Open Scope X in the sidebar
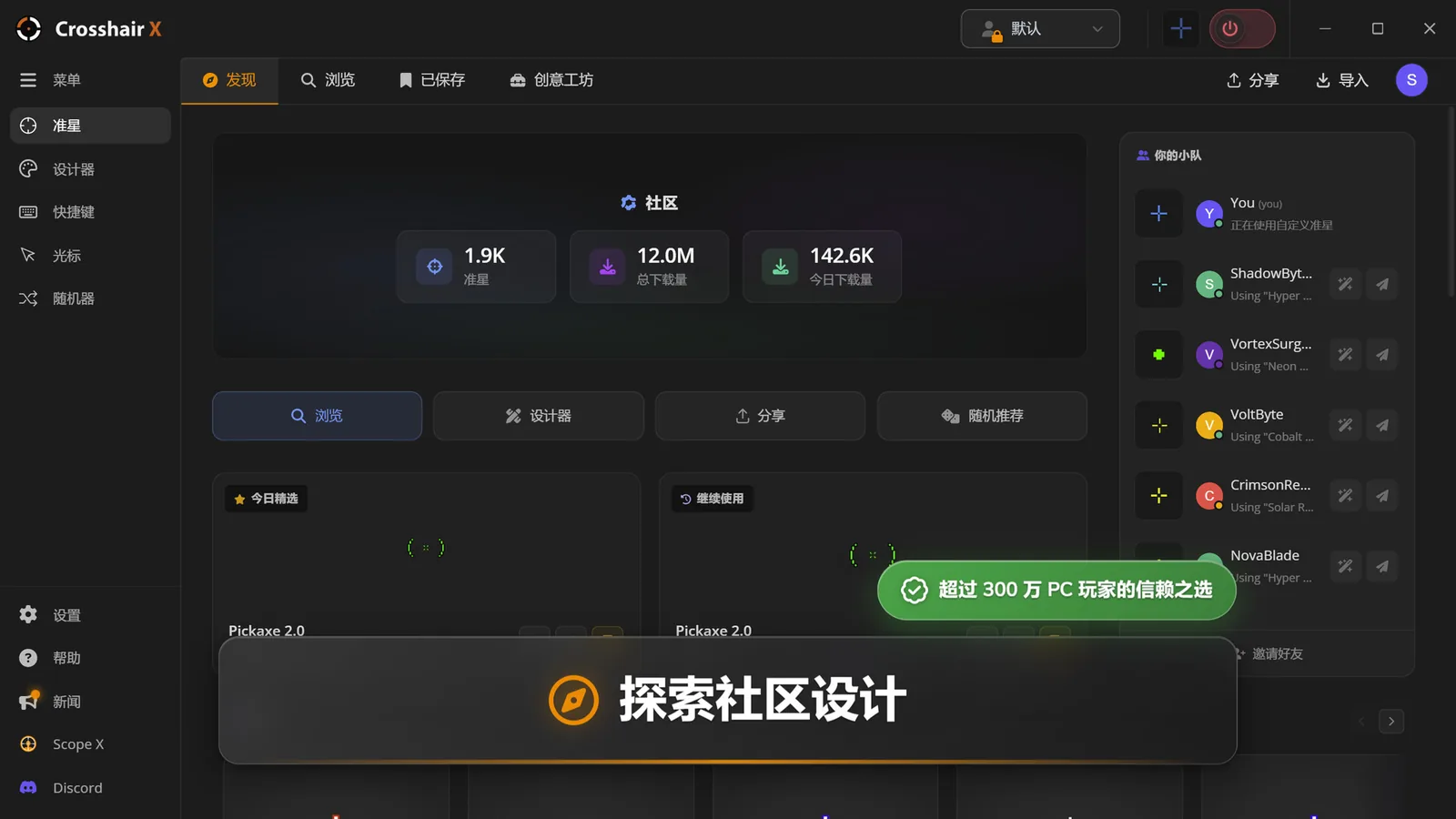 pyautogui.click(x=90, y=744)
